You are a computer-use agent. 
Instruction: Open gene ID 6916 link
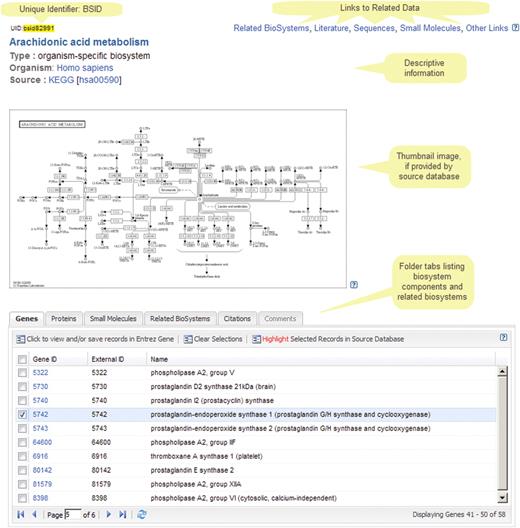tap(40, 456)
